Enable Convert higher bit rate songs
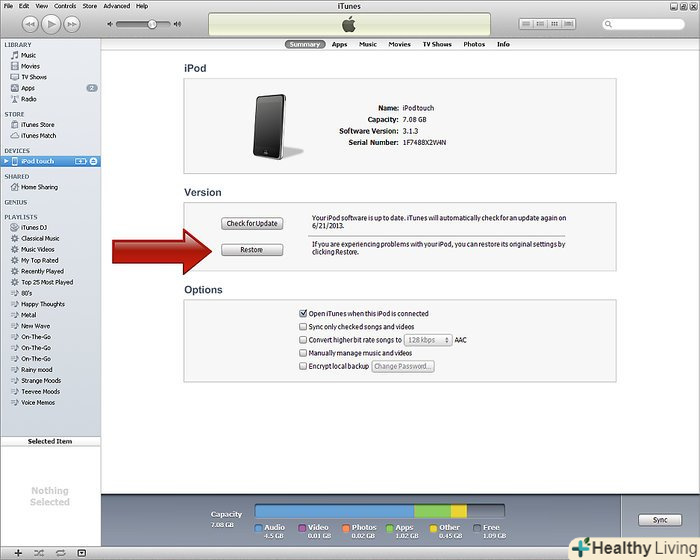This screenshot has width=700, height=560. tap(303, 340)
